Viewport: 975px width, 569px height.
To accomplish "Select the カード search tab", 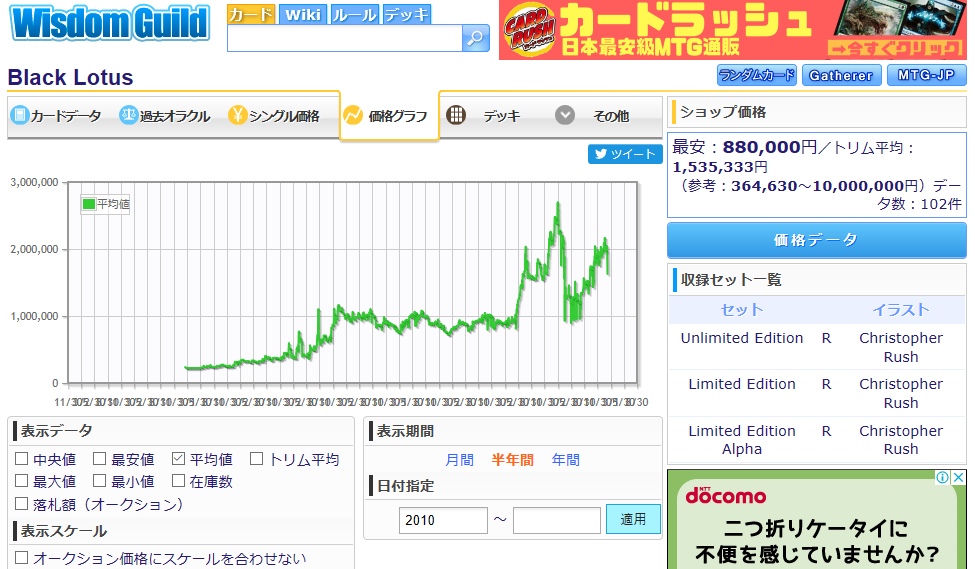I will (251, 14).
